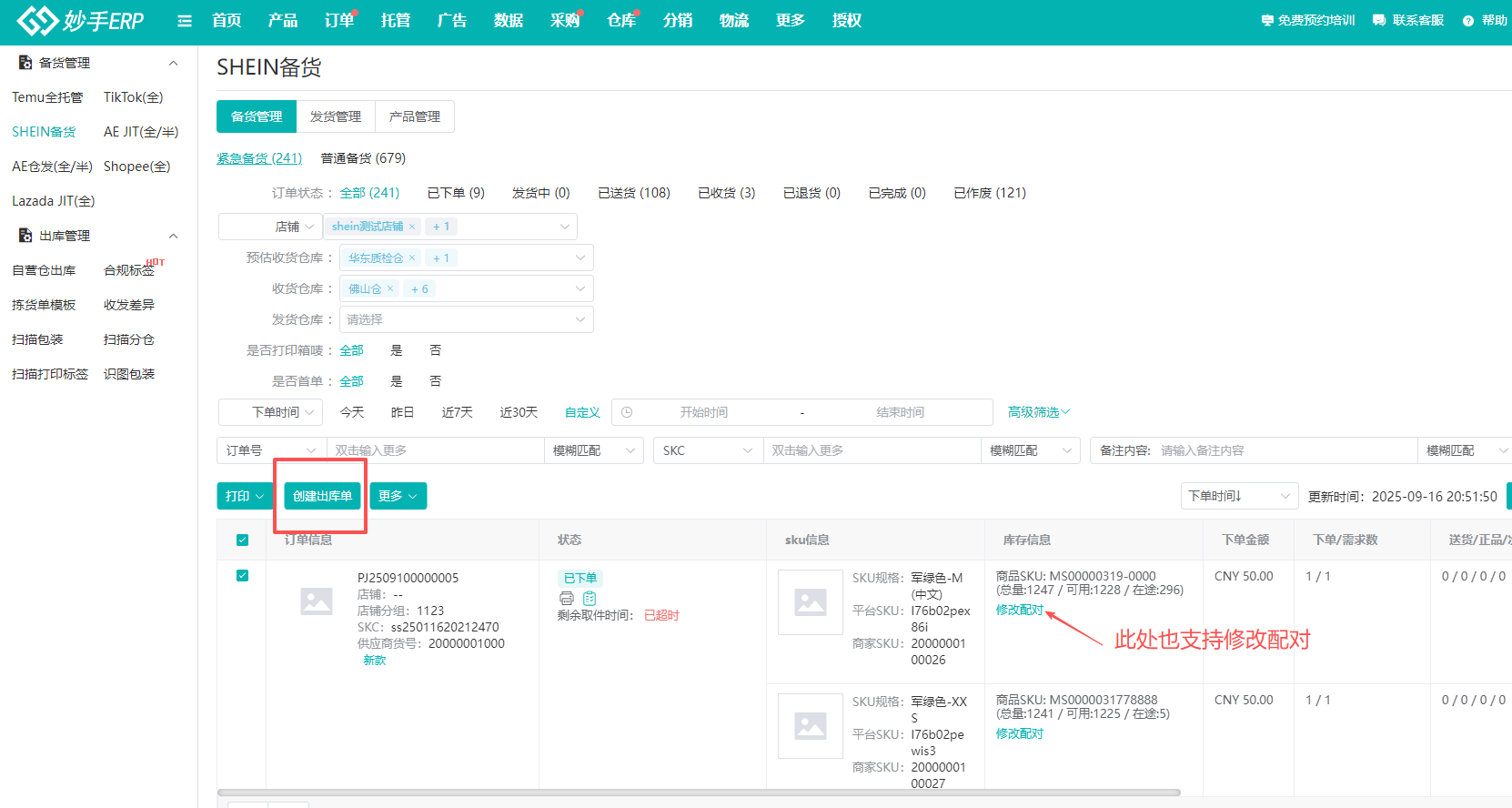Click the 备注内容 input field
Viewport: 1512px width, 808px height.
(1285, 450)
